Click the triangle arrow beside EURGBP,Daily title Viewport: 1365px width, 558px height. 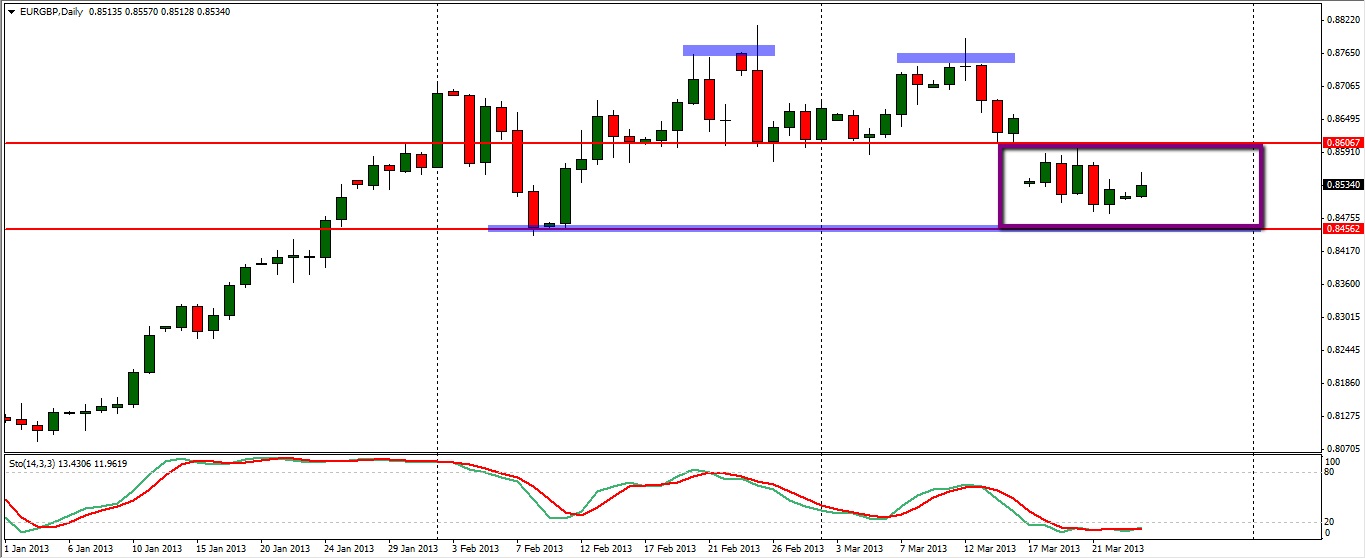point(10,12)
